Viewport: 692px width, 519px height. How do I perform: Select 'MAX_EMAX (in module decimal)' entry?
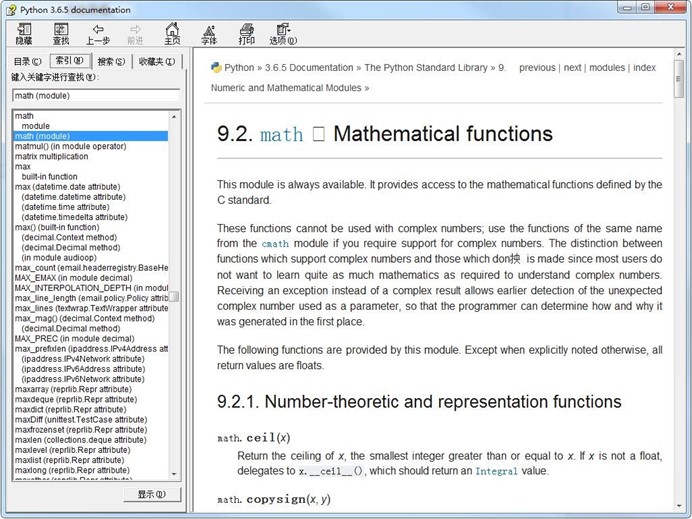pyautogui.click(x=73, y=278)
